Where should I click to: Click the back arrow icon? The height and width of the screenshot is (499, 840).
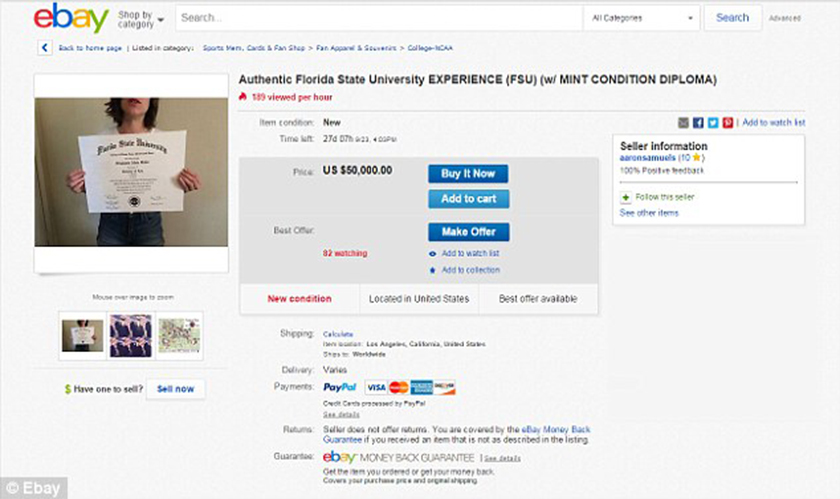[45, 48]
